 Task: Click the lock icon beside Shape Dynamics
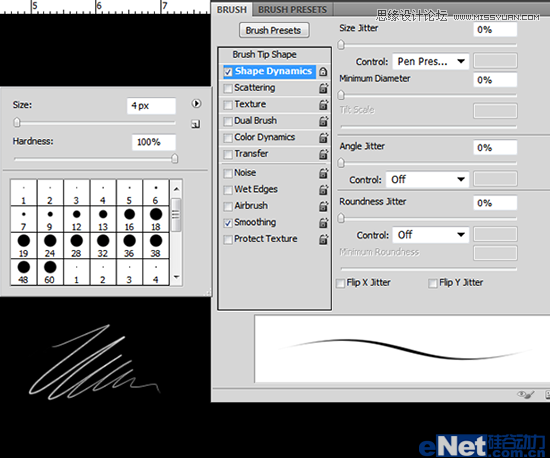pyautogui.click(x=323, y=72)
